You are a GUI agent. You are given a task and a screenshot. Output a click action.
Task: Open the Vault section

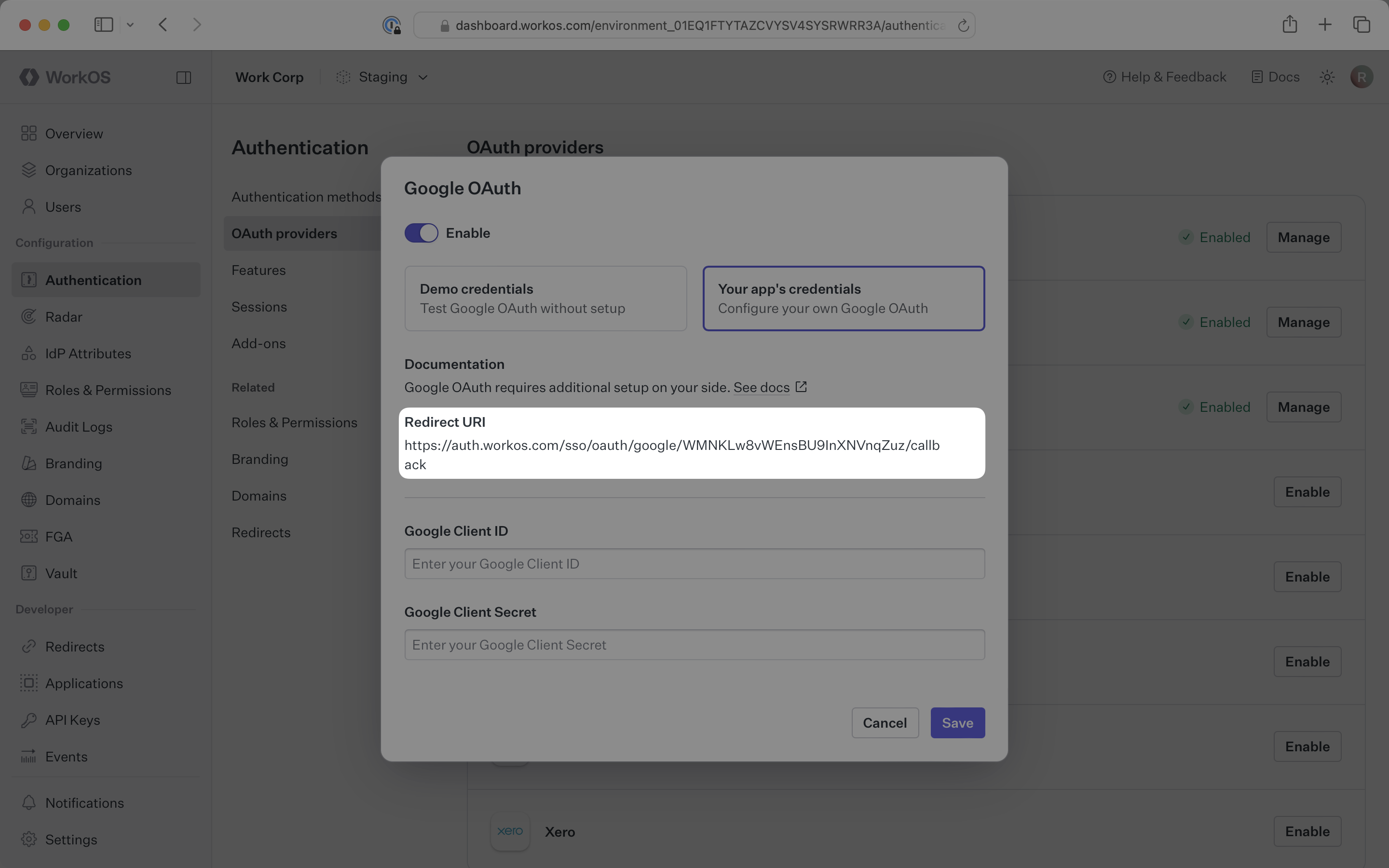[61, 573]
